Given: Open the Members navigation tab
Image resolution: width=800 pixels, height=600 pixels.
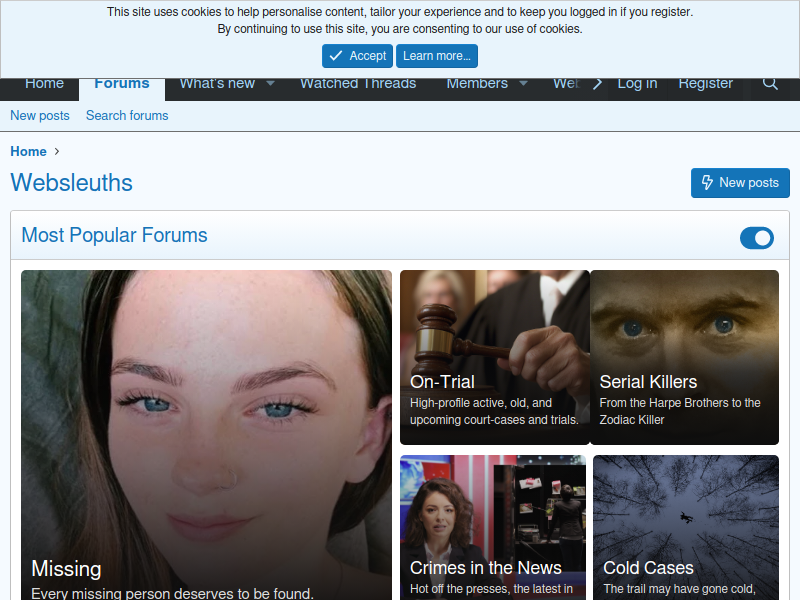Looking at the screenshot, I should pos(477,84).
